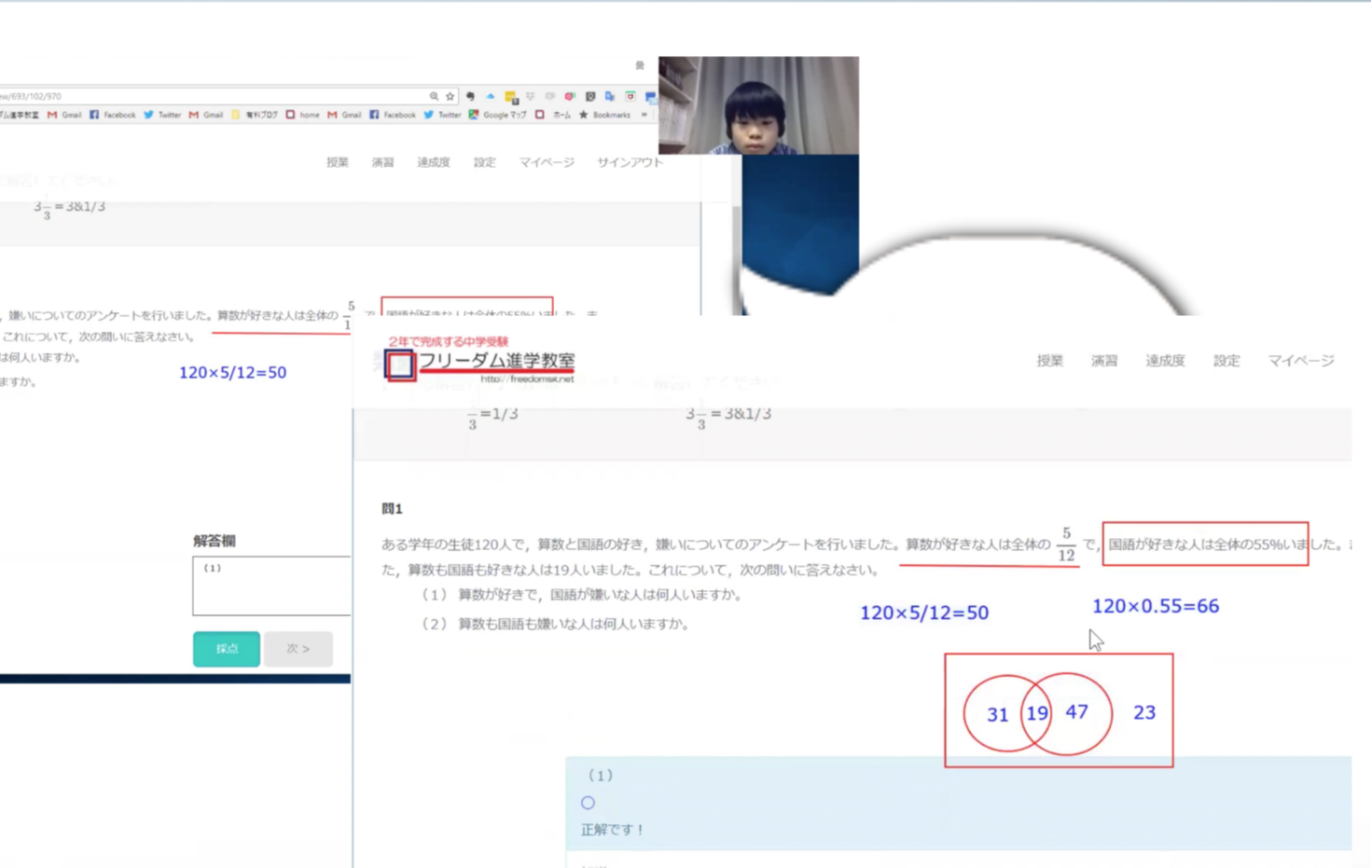Click '120×0.55=66' text
Image resolution: width=1372 pixels, height=868 pixels.
click(1156, 606)
